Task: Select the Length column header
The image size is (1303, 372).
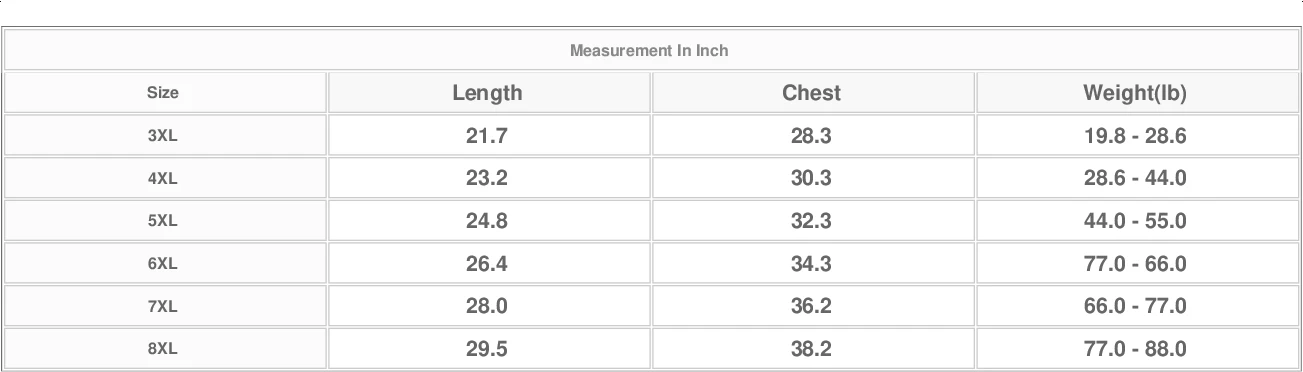Action: pyautogui.click(x=487, y=93)
